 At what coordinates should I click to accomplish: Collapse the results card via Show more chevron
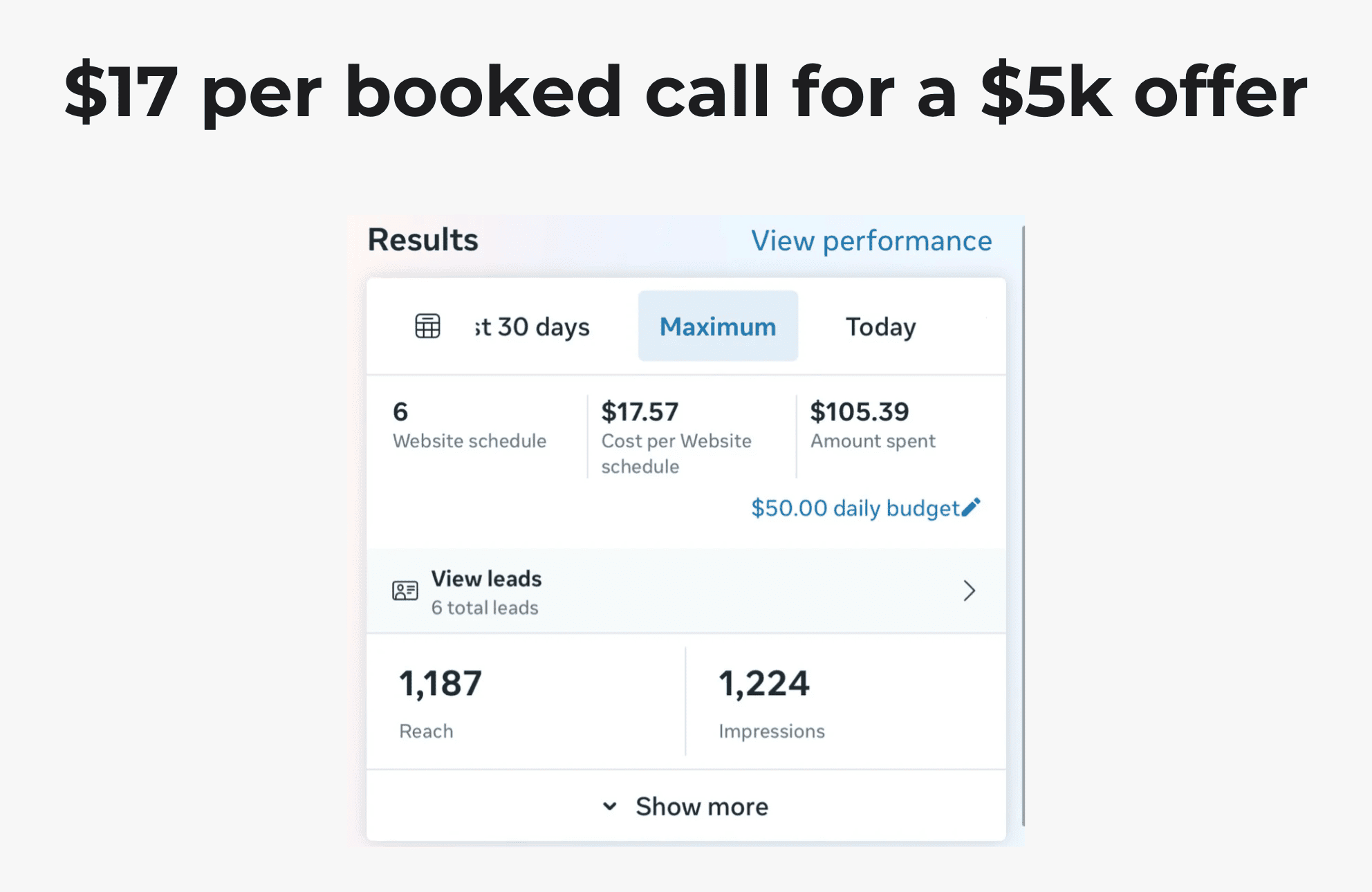[609, 806]
